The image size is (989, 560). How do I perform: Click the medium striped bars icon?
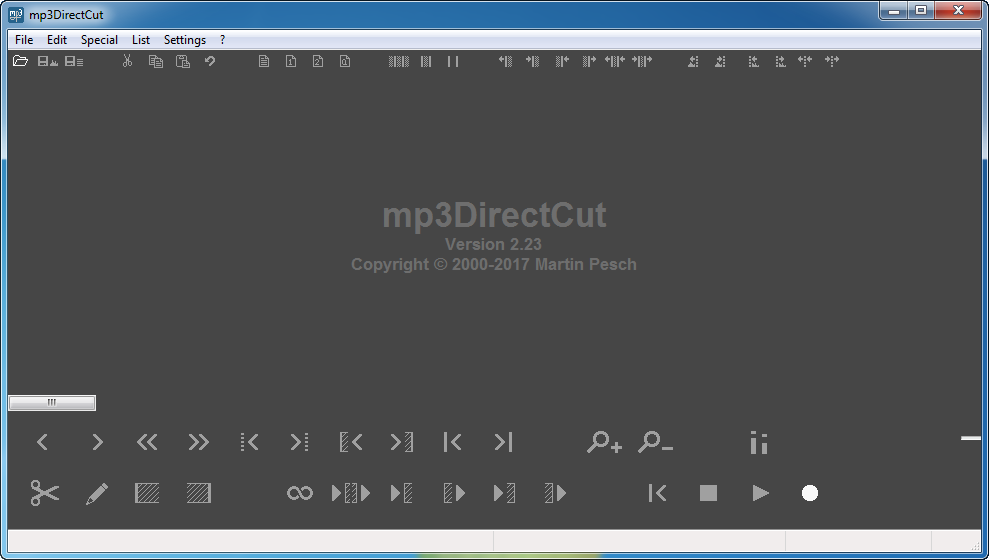pyautogui.click(x=426, y=61)
